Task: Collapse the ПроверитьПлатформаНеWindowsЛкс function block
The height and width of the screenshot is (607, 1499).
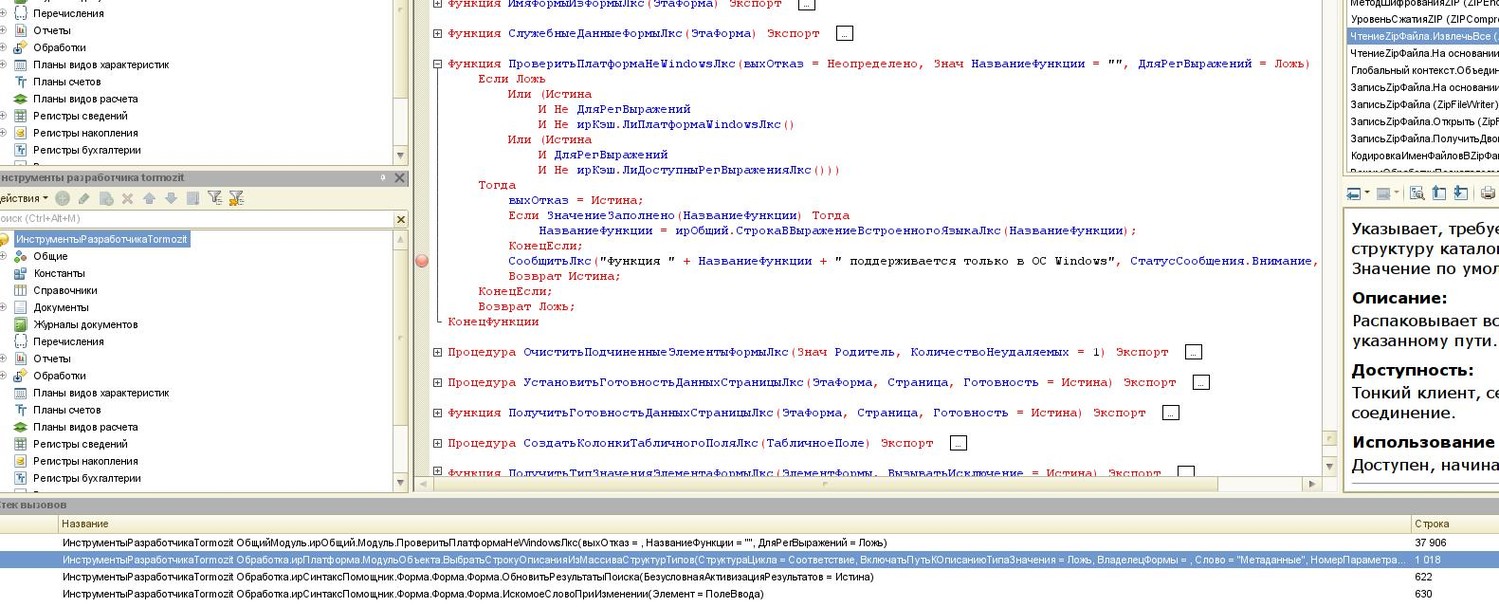Action: point(437,64)
